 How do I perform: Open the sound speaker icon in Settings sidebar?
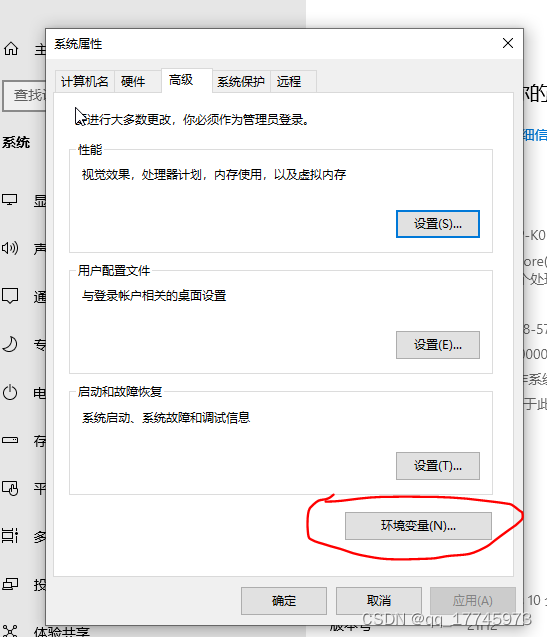point(10,247)
